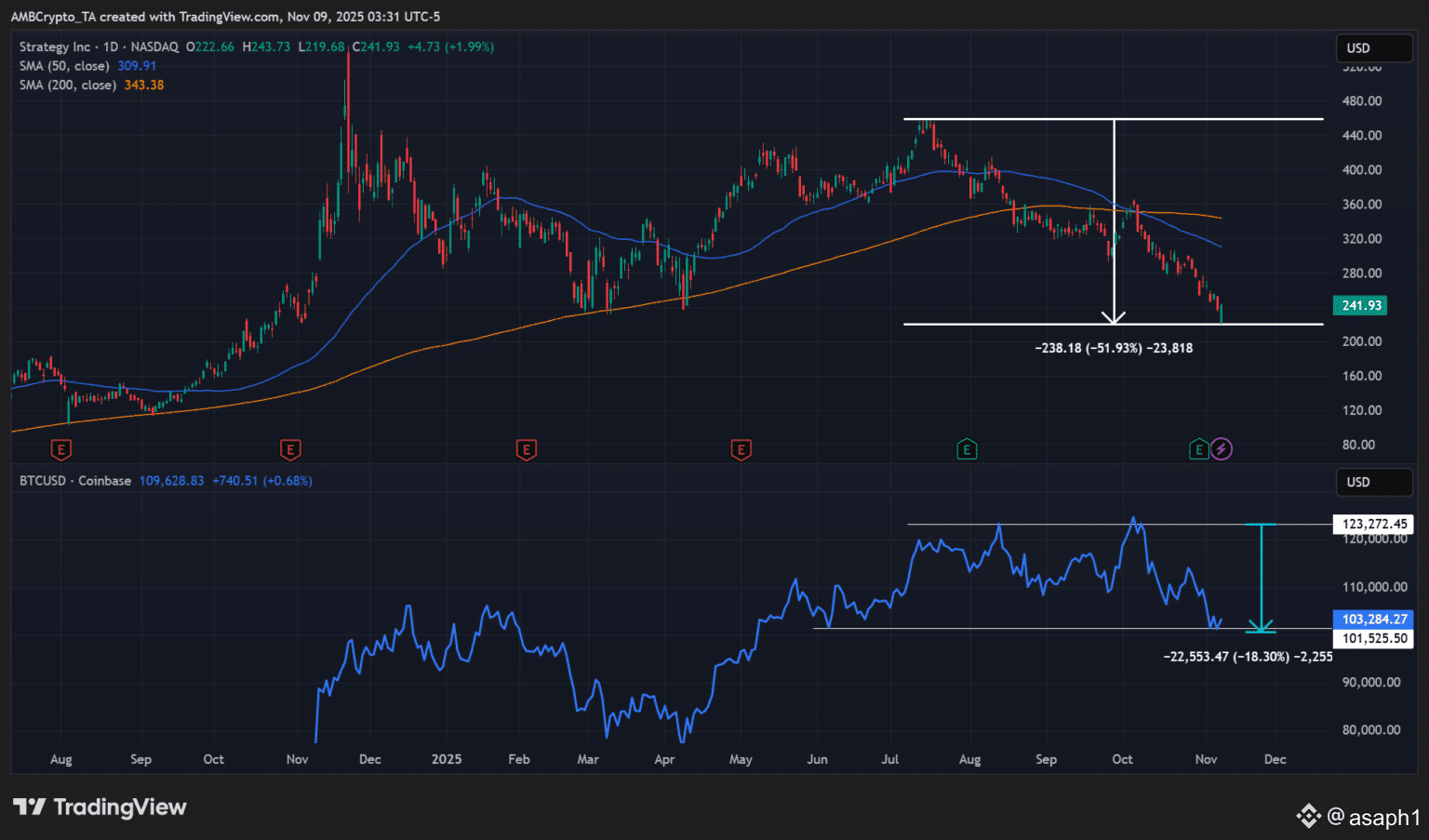
Task: Open the USD currency selector on BTCUSD pane
Action: pyautogui.click(x=1375, y=482)
